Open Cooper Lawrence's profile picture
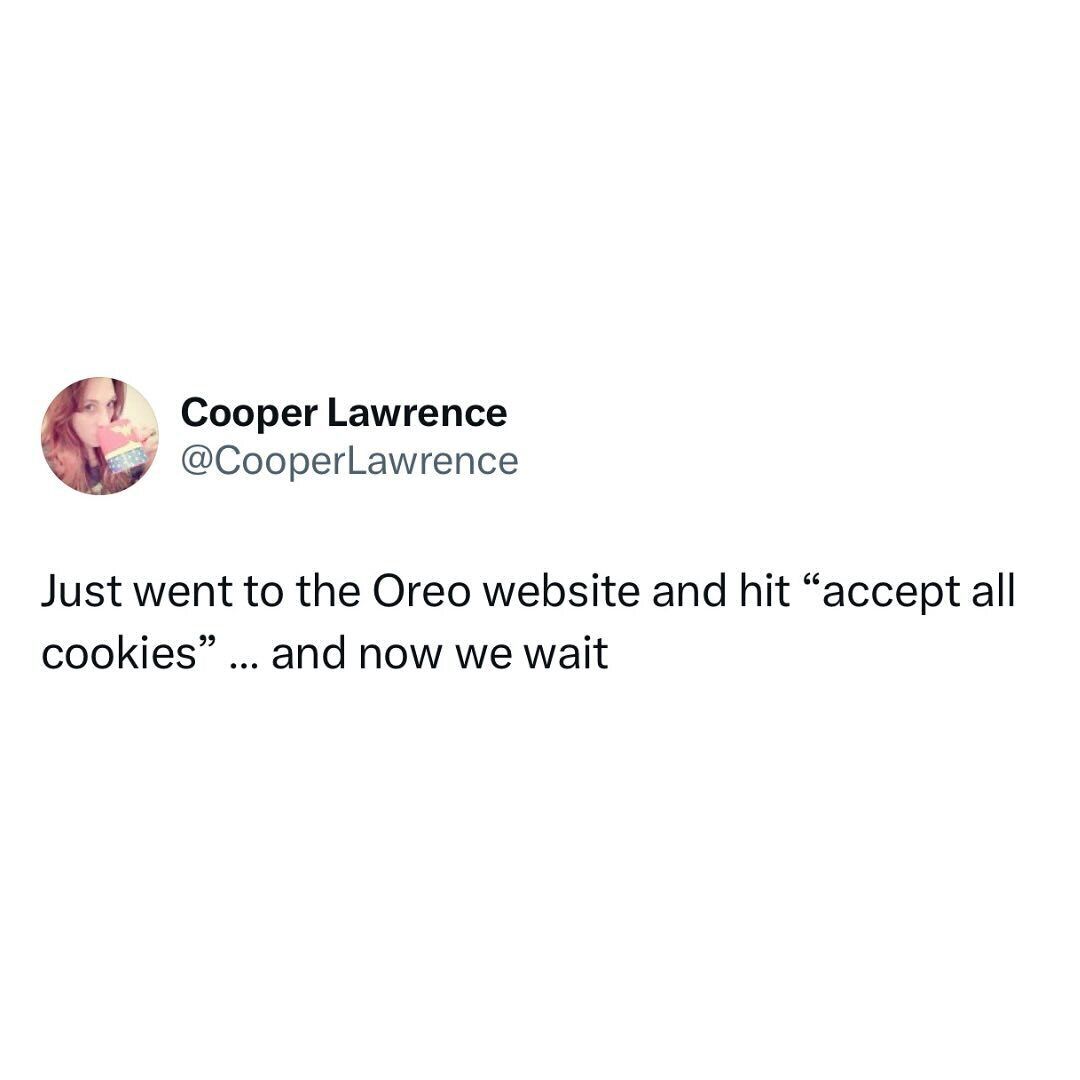Image resolution: width=1080 pixels, height=1080 pixels. 100,436
